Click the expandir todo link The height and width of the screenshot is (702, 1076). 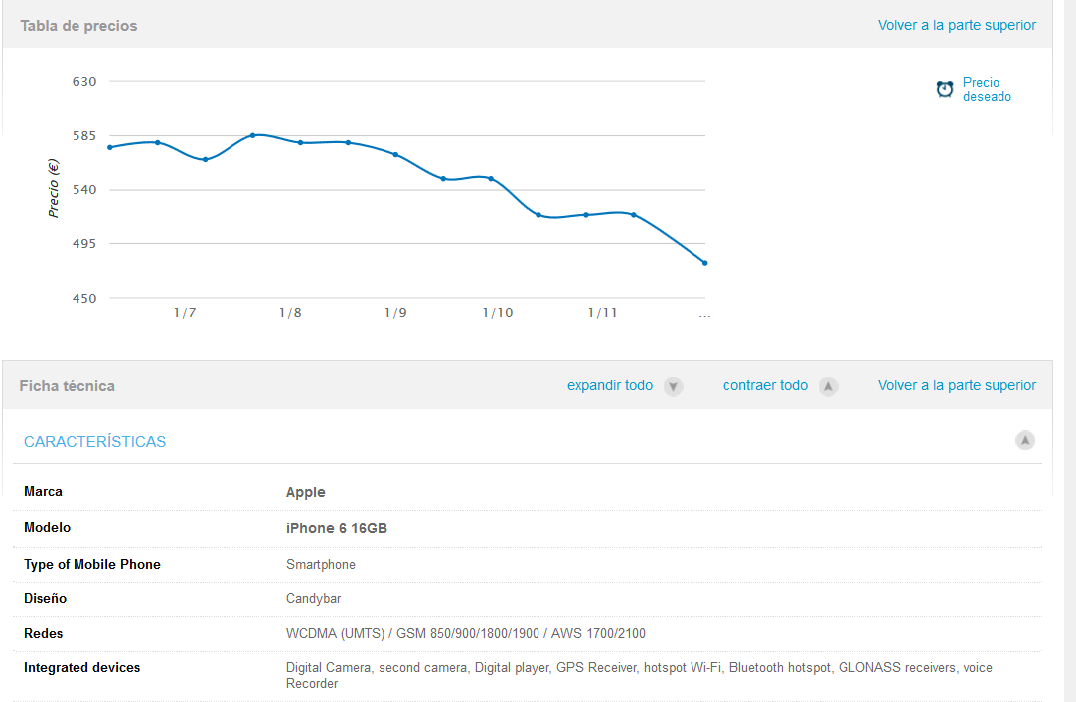click(x=610, y=385)
